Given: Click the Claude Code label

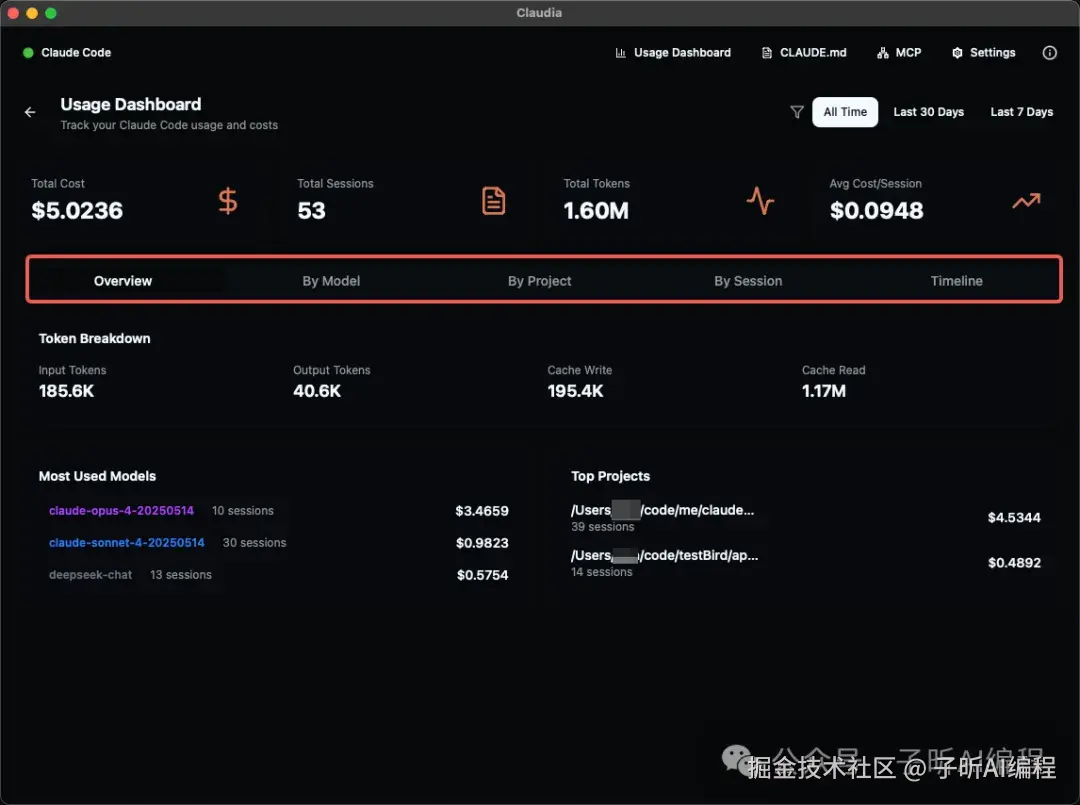Looking at the screenshot, I should (x=76, y=53).
